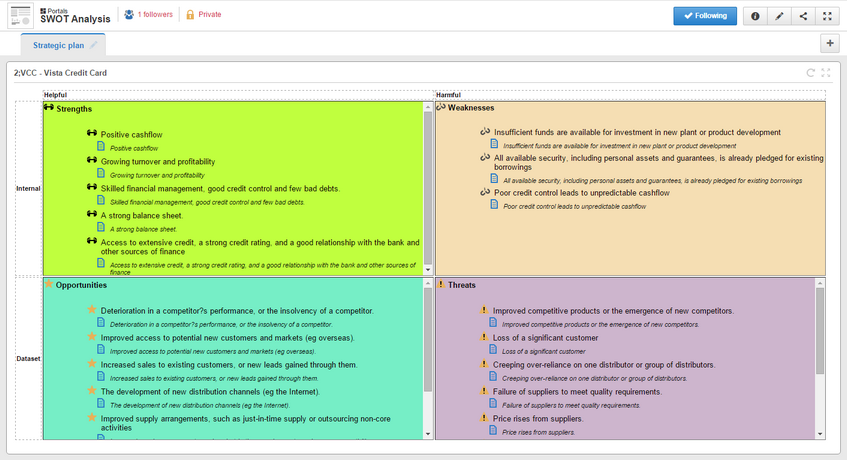The image size is (847, 460).
Task: Click the dumbbell icon beside Strengths heading
Action: tap(49, 107)
